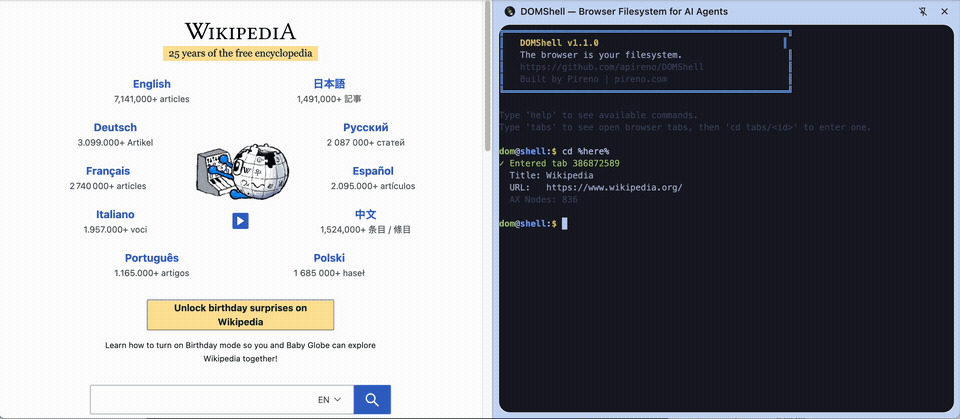Open Русский Wikipedia link
This screenshot has height=419, width=960.
point(366,127)
